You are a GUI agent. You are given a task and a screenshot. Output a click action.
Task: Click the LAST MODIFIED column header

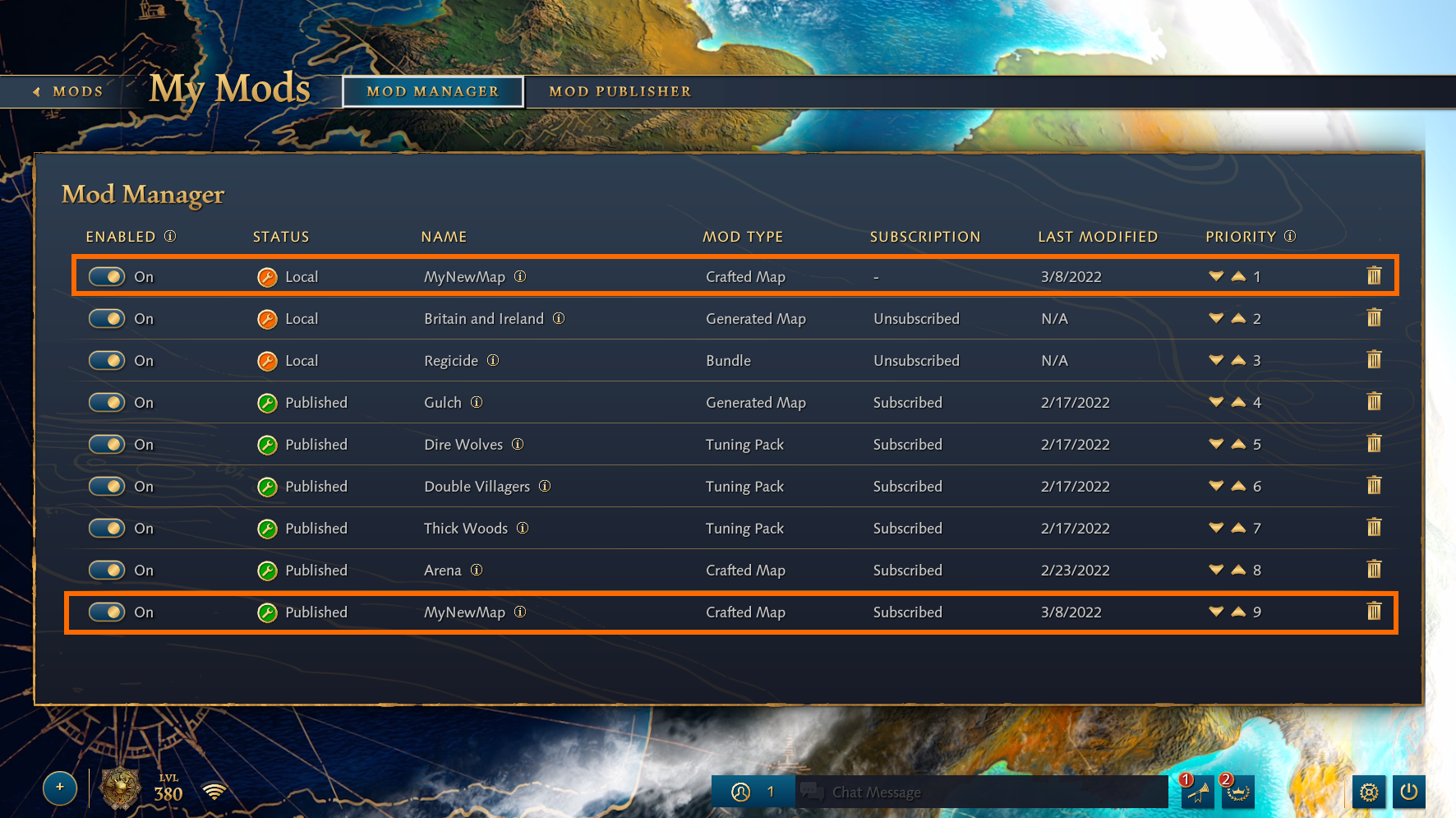click(1098, 237)
